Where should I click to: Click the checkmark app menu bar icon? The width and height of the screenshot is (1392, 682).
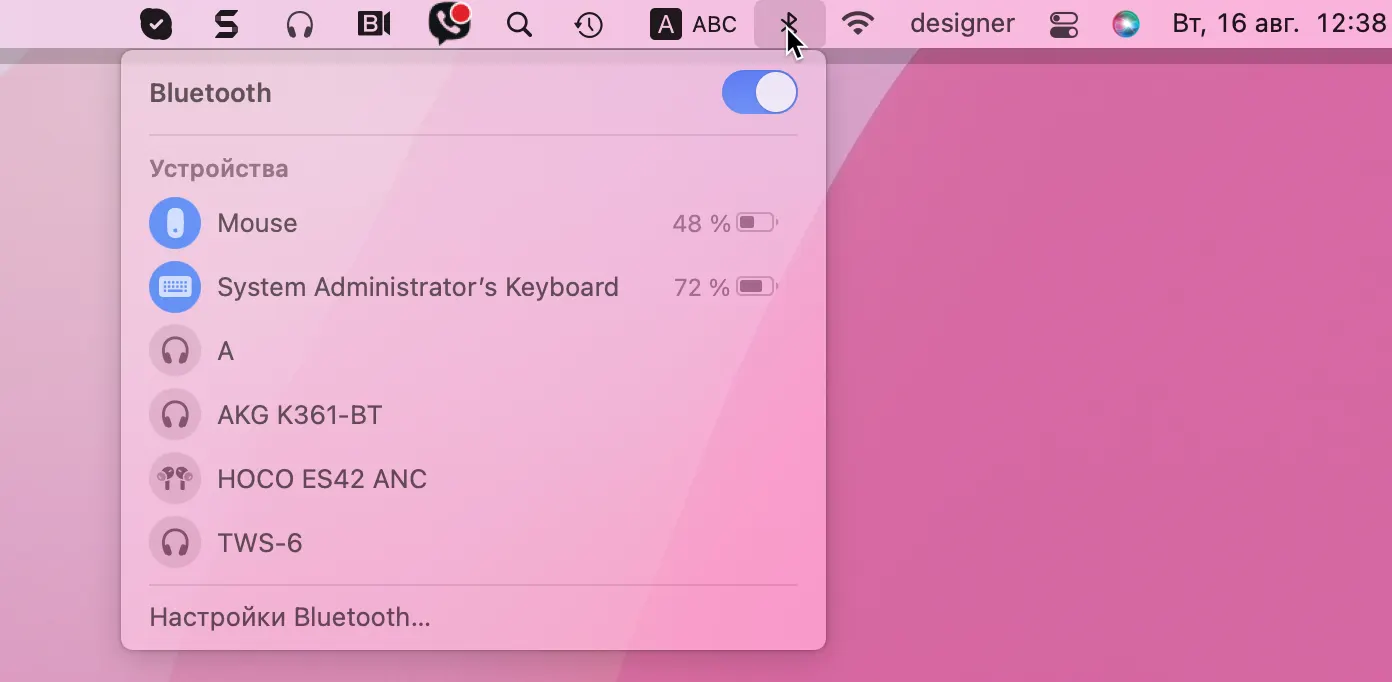(156, 24)
